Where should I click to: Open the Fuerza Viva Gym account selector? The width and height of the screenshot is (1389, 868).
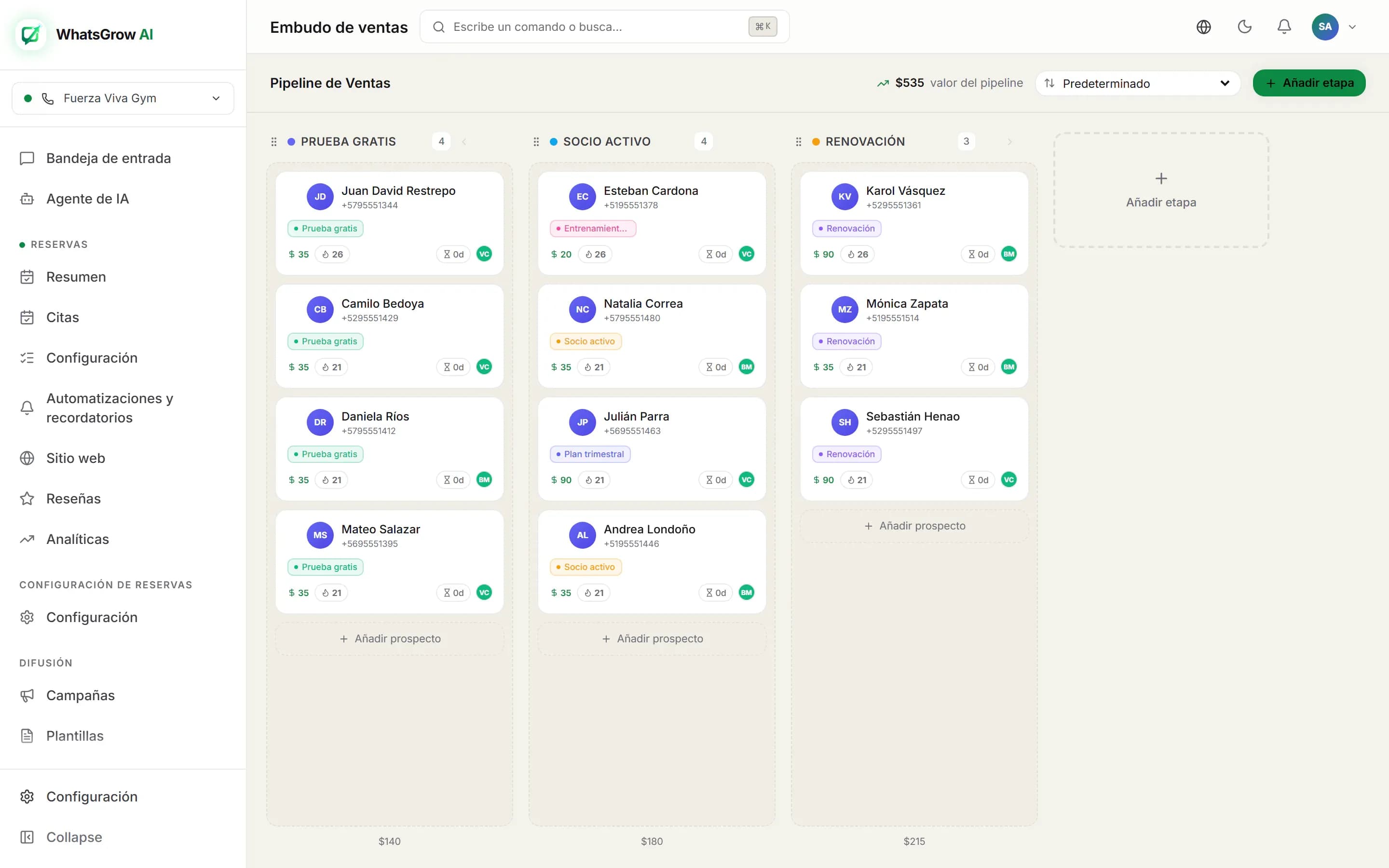coord(123,98)
